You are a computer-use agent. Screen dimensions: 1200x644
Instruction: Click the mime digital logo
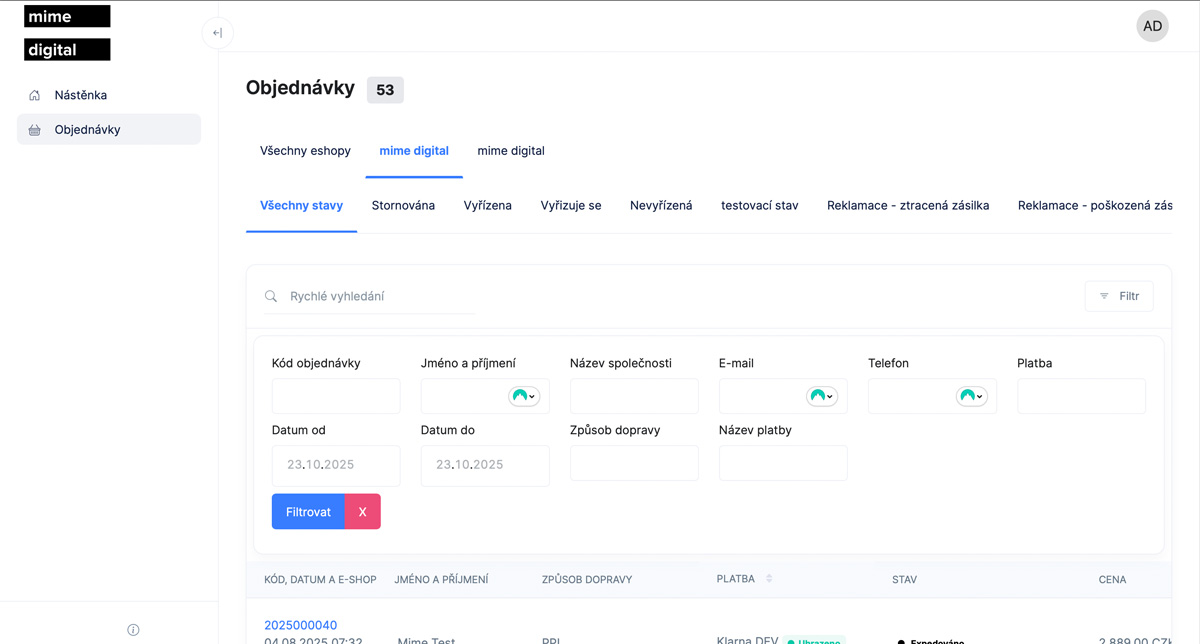pyautogui.click(x=67, y=33)
